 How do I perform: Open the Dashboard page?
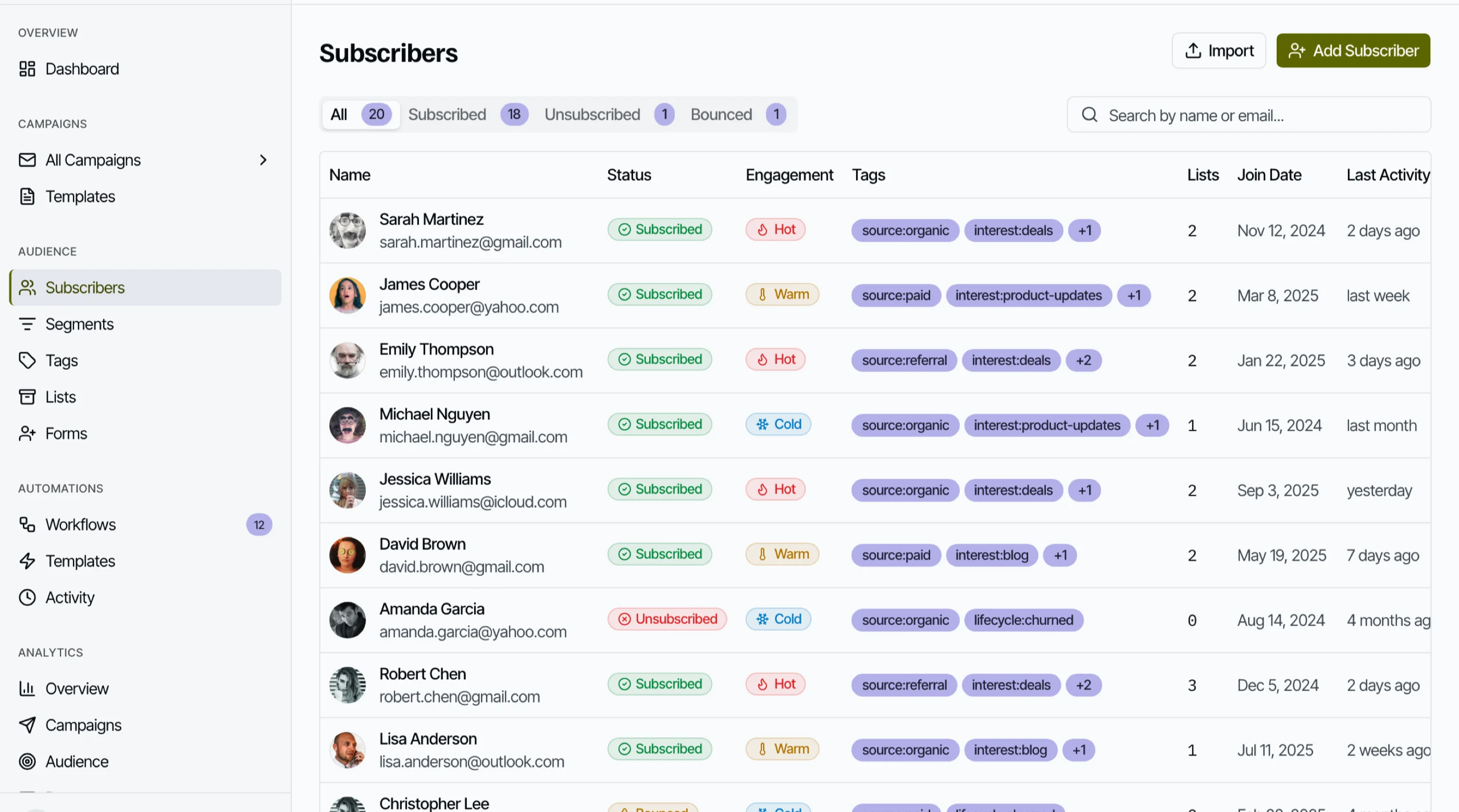pos(145,69)
